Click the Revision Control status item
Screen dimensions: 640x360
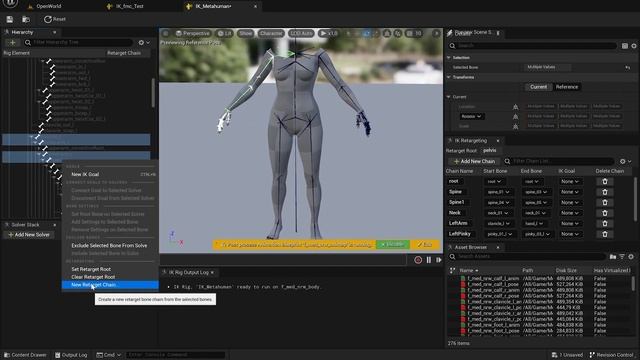(x=611, y=355)
